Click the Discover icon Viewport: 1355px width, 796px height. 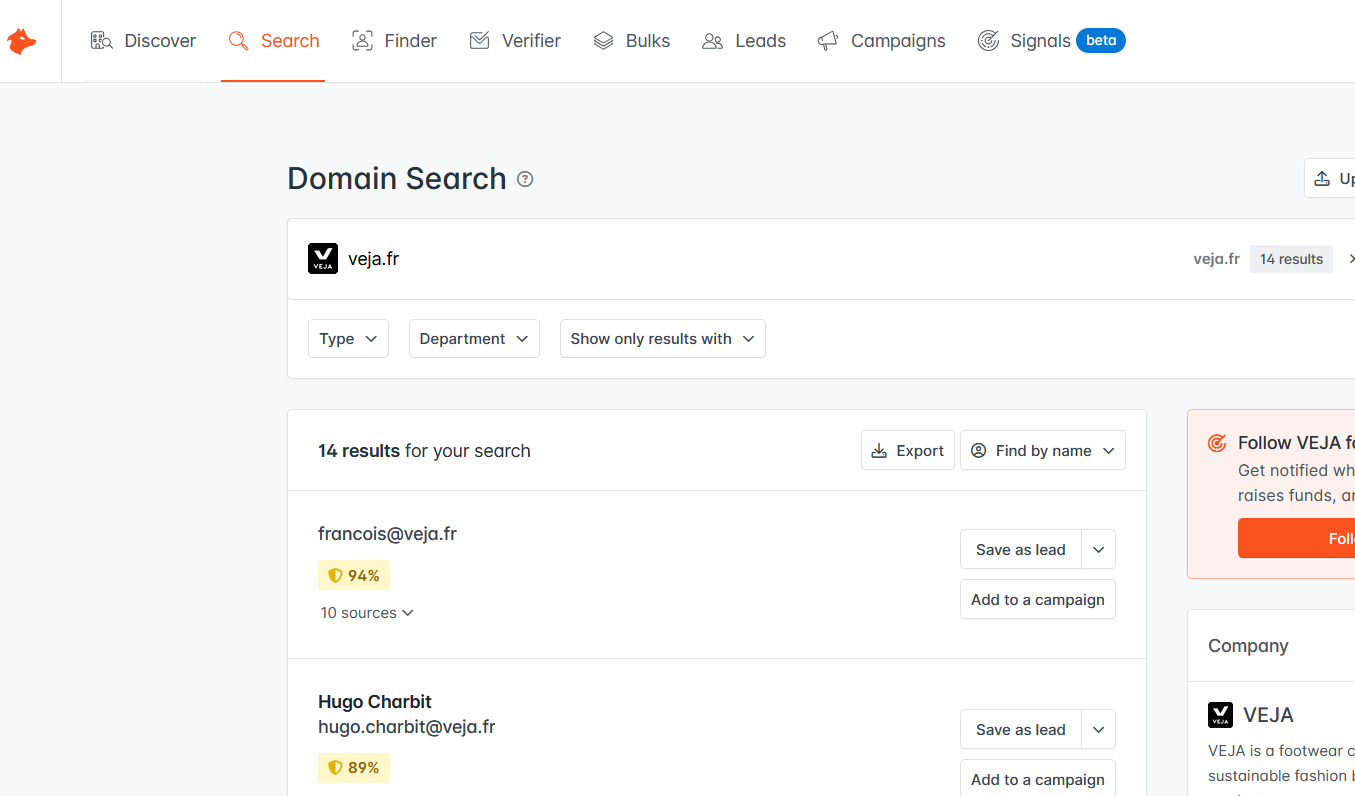click(101, 41)
